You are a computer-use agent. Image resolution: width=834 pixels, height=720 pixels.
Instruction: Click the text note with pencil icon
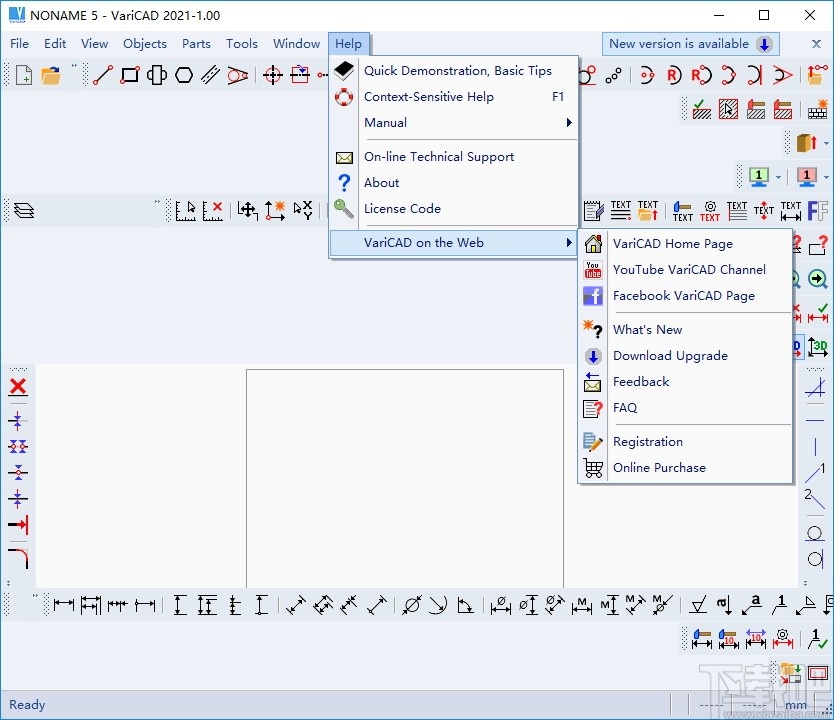tap(593, 211)
